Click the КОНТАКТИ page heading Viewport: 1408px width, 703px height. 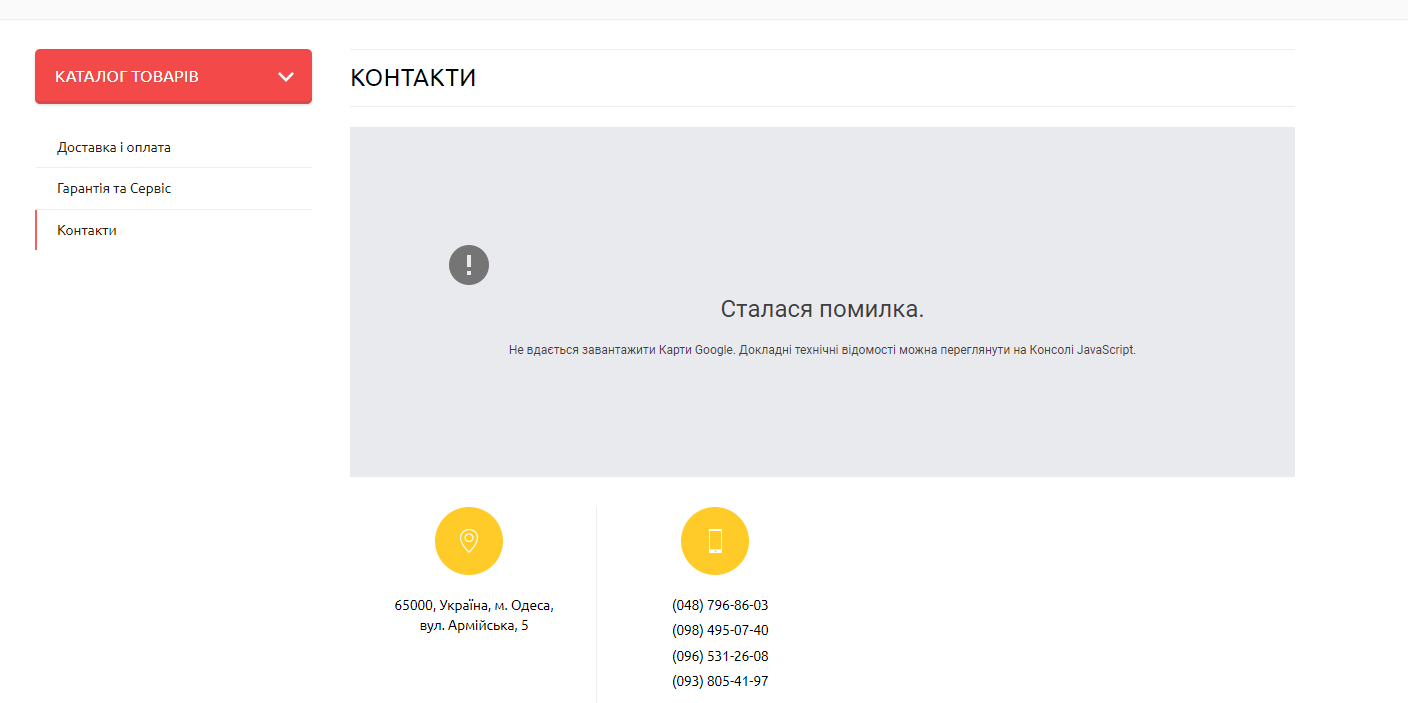(413, 78)
